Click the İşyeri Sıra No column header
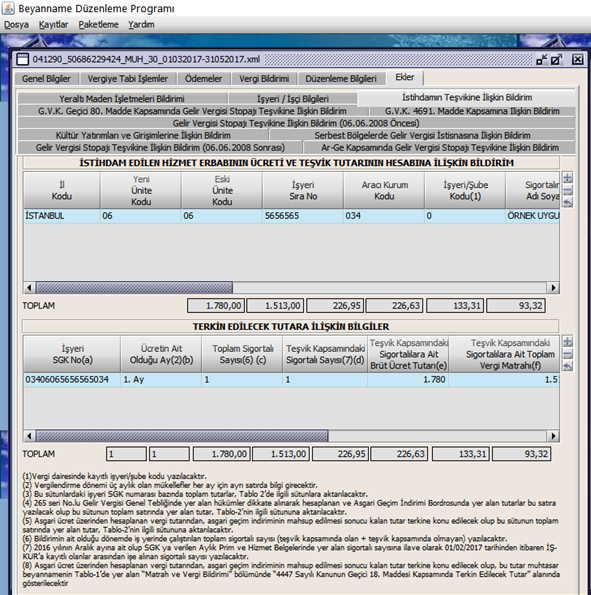 (303, 190)
